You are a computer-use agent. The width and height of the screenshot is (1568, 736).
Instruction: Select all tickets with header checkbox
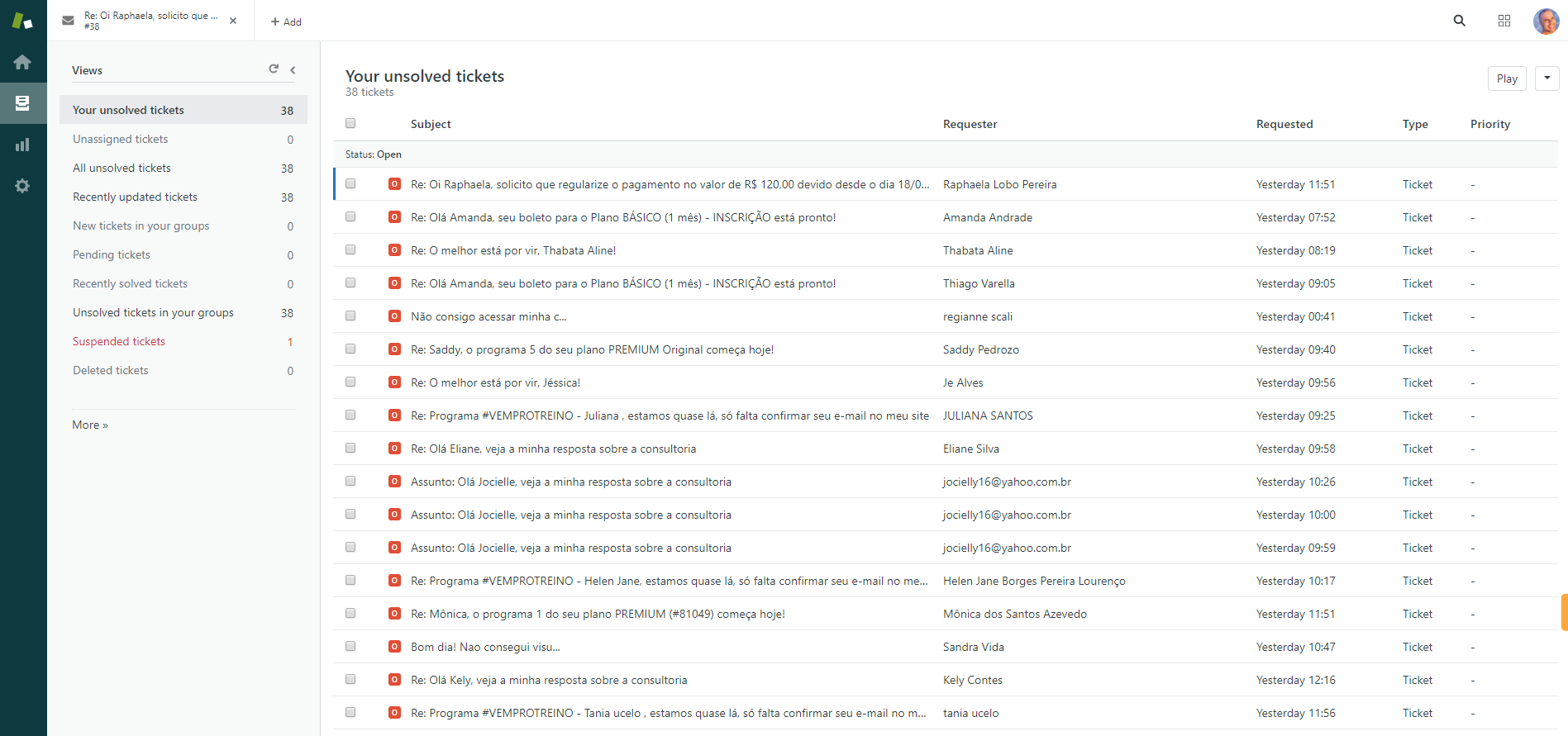pos(350,124)
